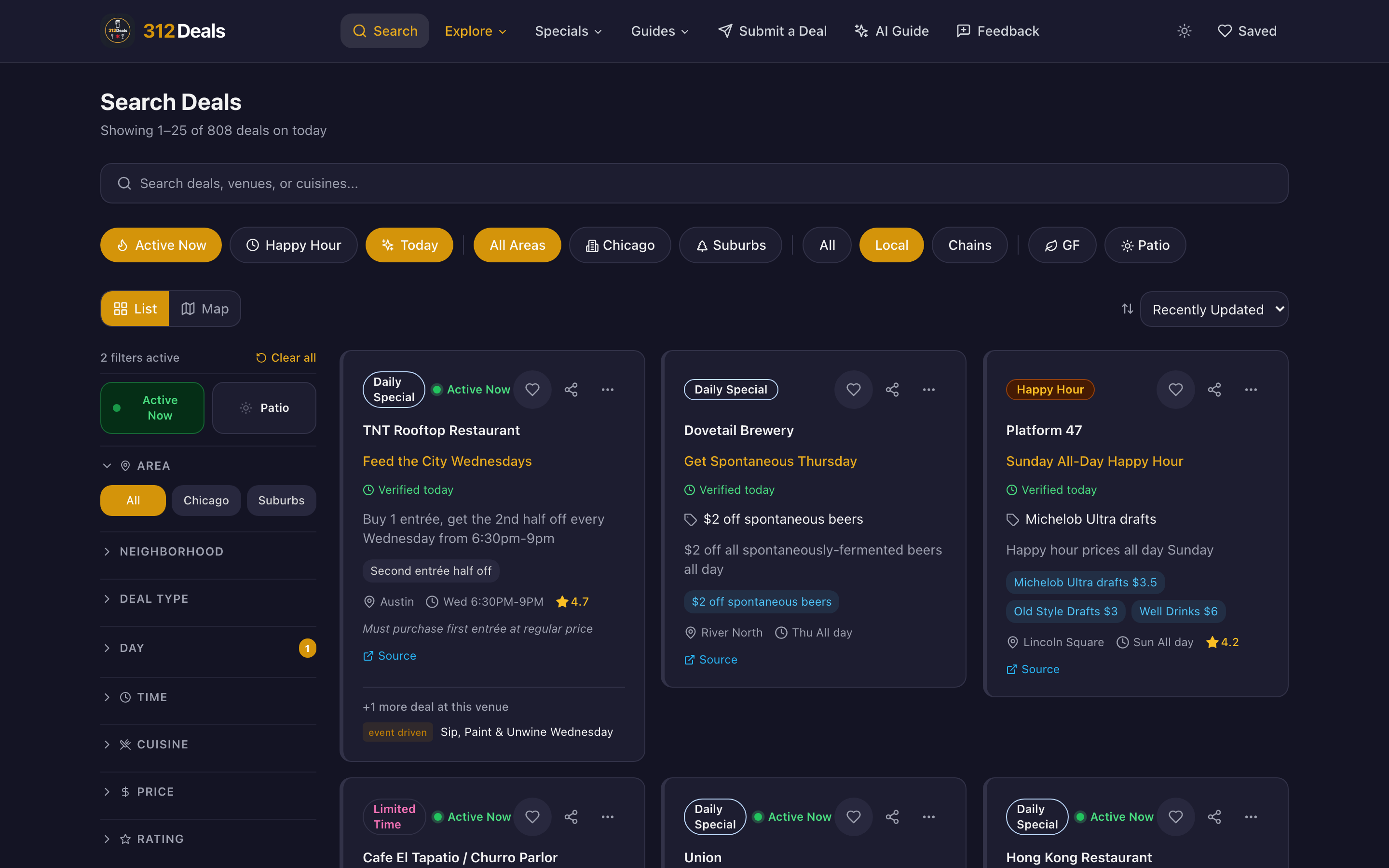This screenshot has width=1389, height=868.
Task: Open more options for Dovetail Brewery card
Action: tap(929, 390)
